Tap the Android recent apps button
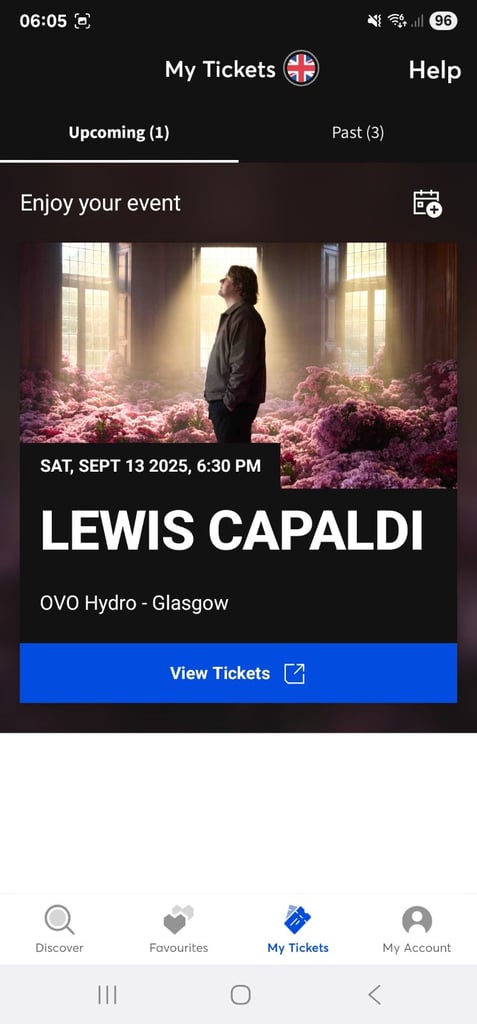477x1024 pixels. (107, 995)
